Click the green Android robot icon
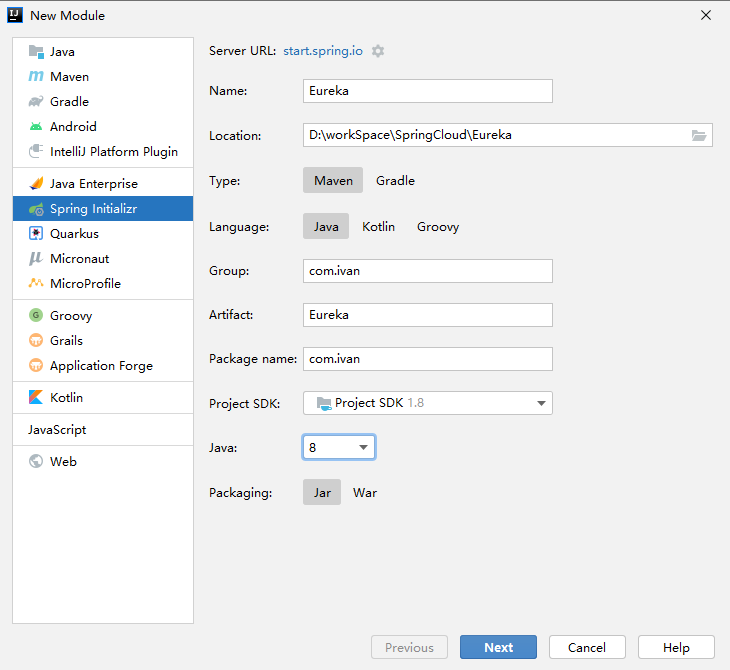 coord(36,126)
